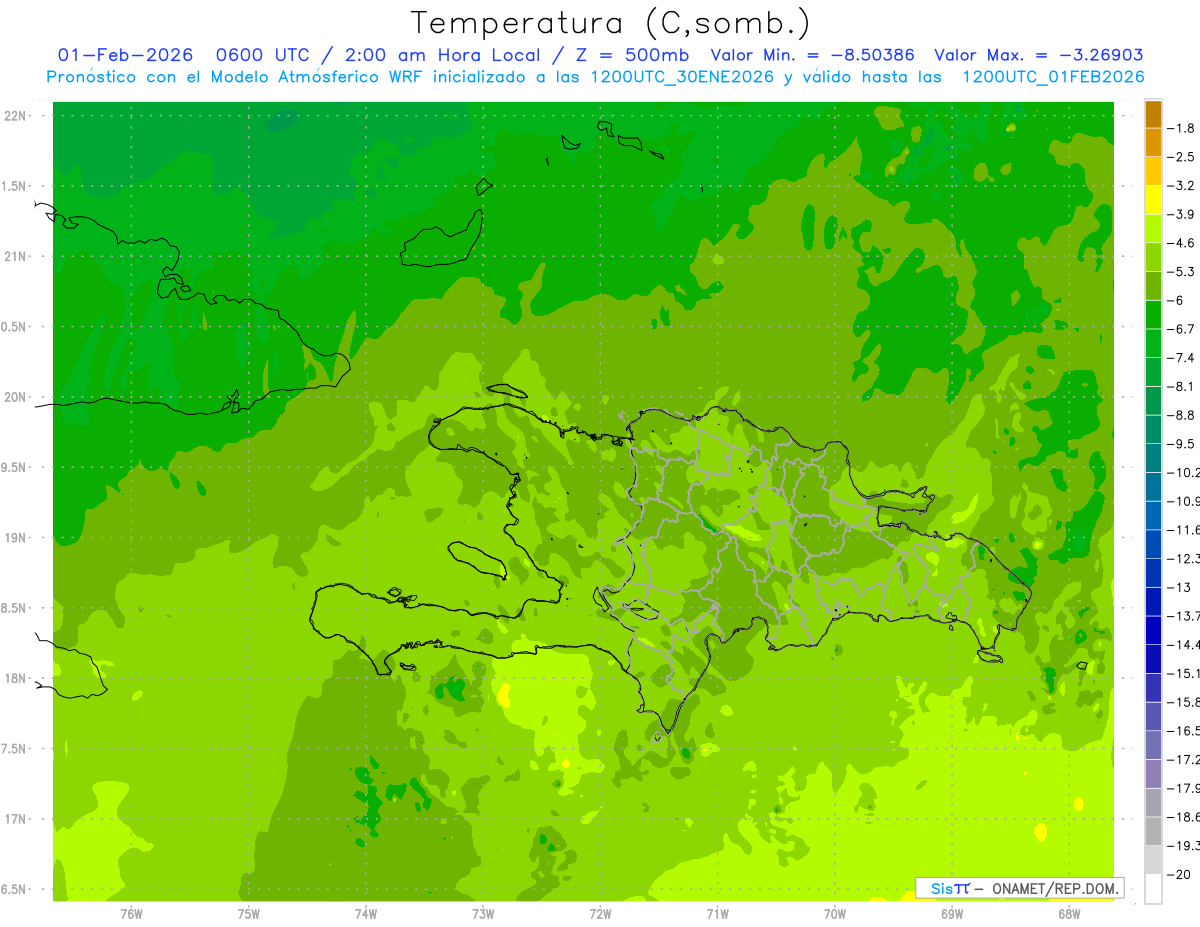This screenshot has height=927, width=1200.
Task: Click the 'ONAMET/REP.DOM.' credit label
Action: (1054, 888)
